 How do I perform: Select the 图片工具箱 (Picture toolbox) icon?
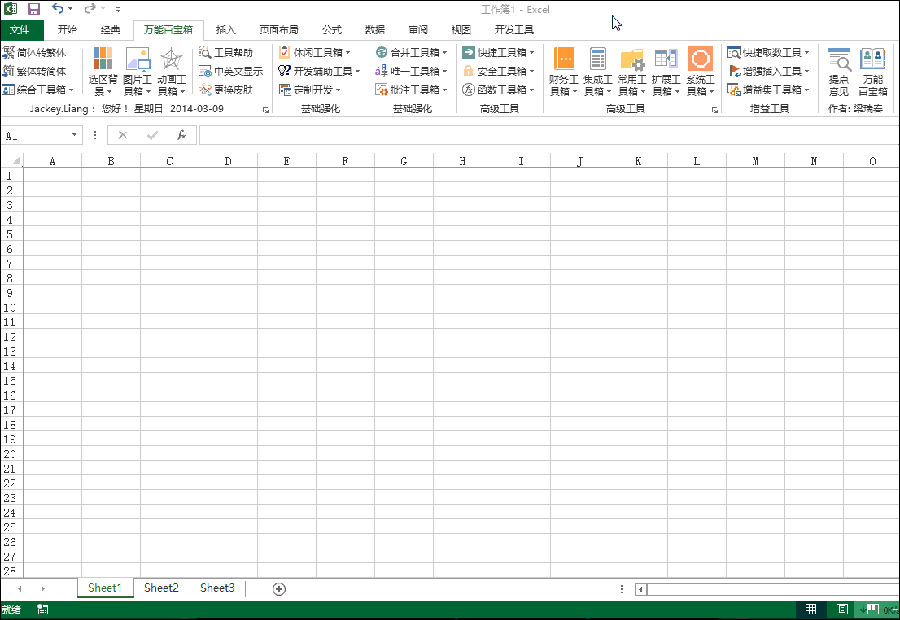coord(137,70)
